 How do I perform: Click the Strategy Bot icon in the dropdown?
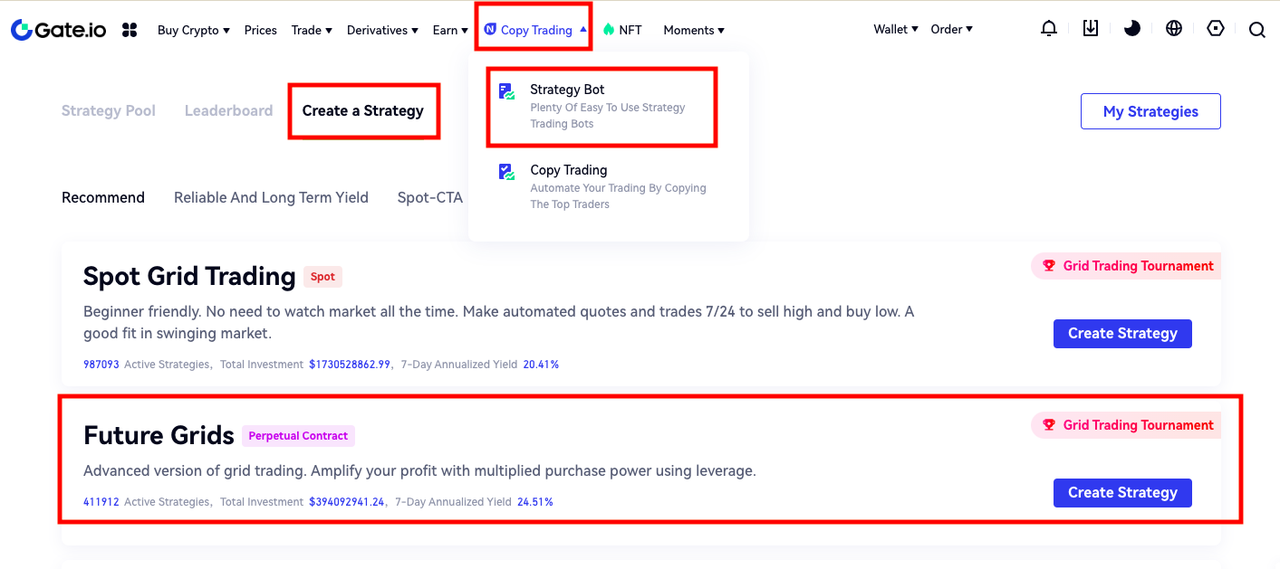click(507, 92)
